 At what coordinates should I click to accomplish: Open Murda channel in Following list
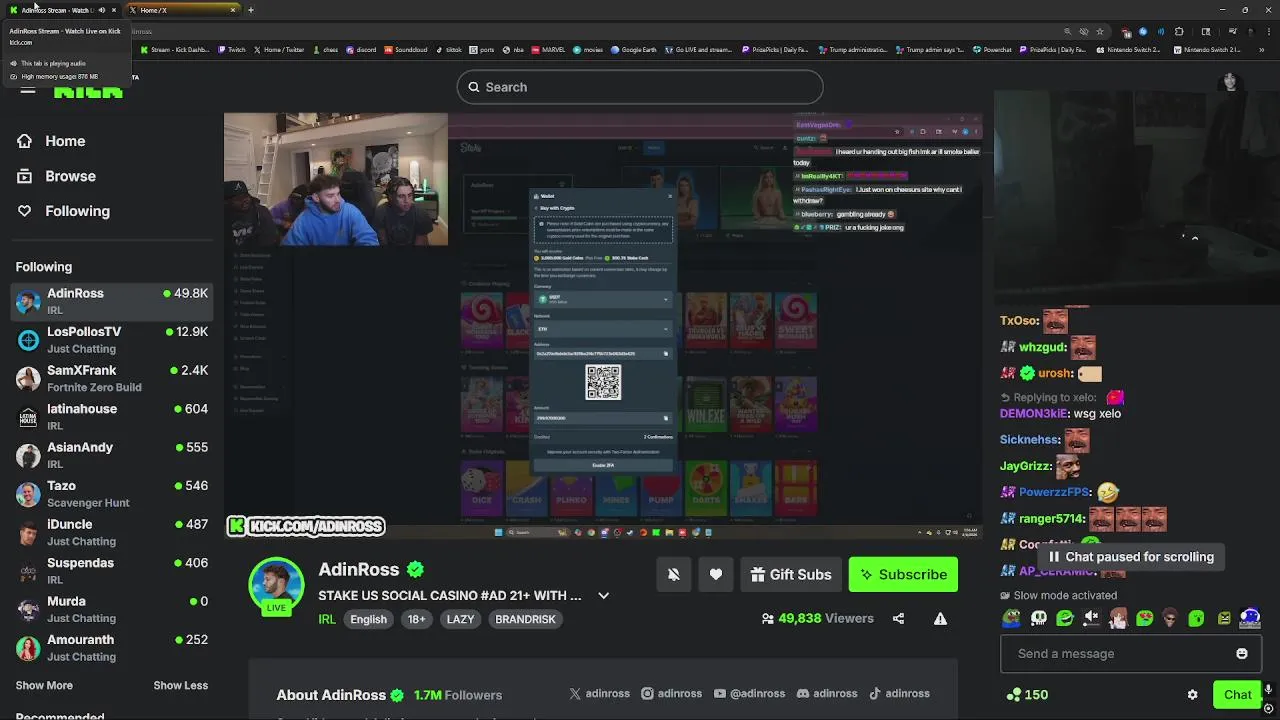click(112, 609)
